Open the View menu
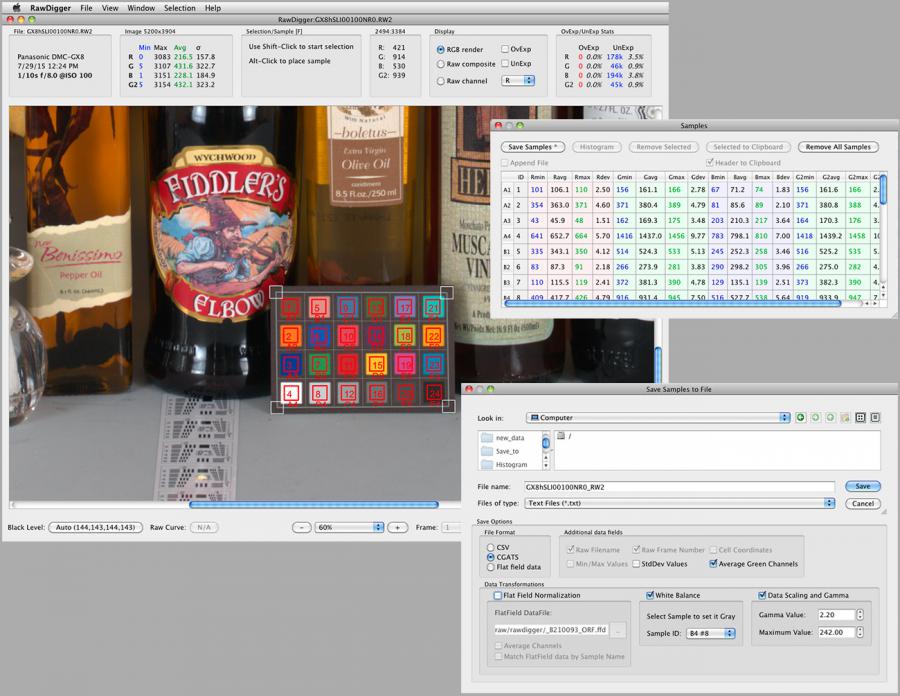The height and width of the screenshot is (696, 900). (110, 7)
